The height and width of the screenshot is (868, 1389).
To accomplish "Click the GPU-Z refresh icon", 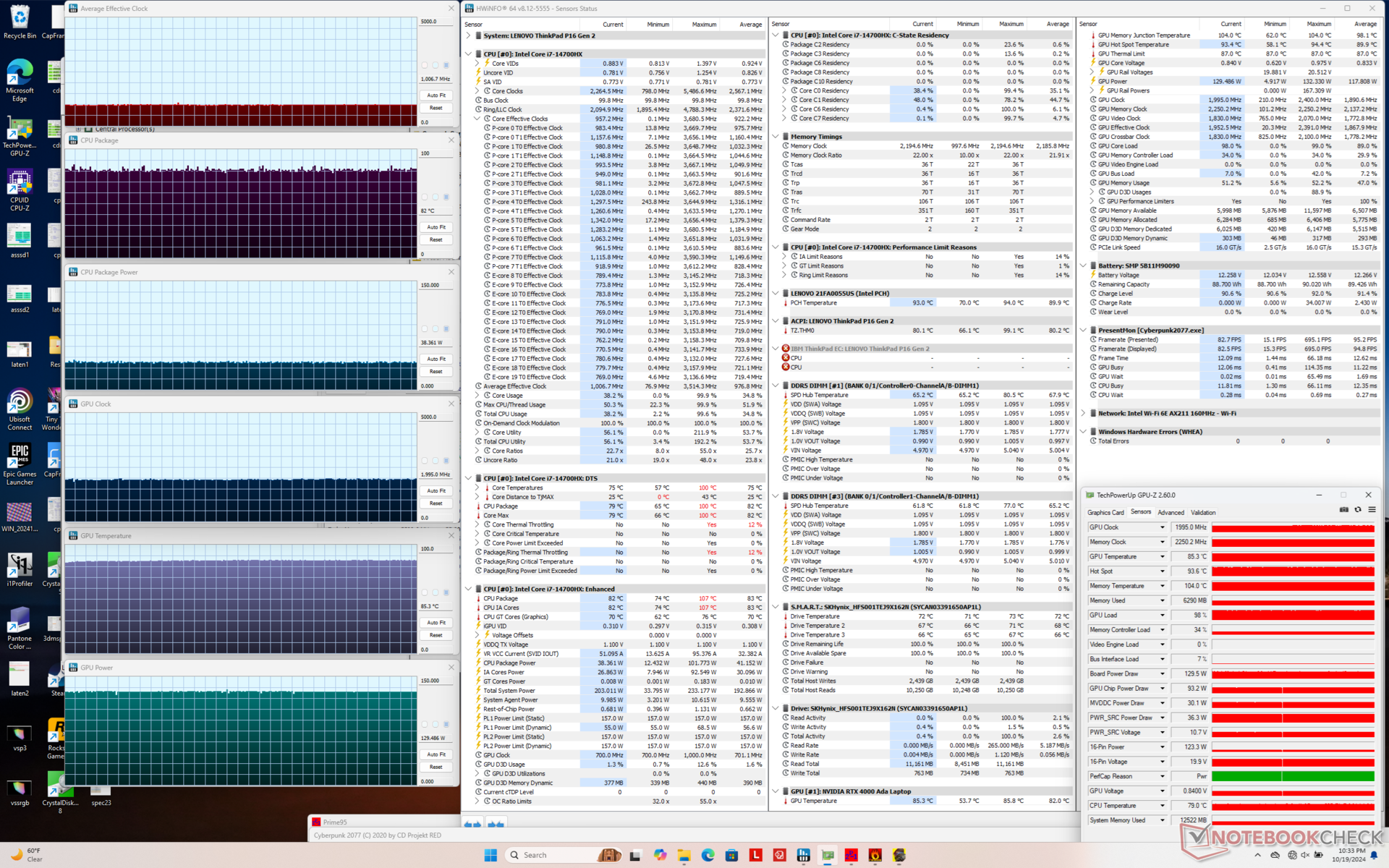I will point(1358,510).
